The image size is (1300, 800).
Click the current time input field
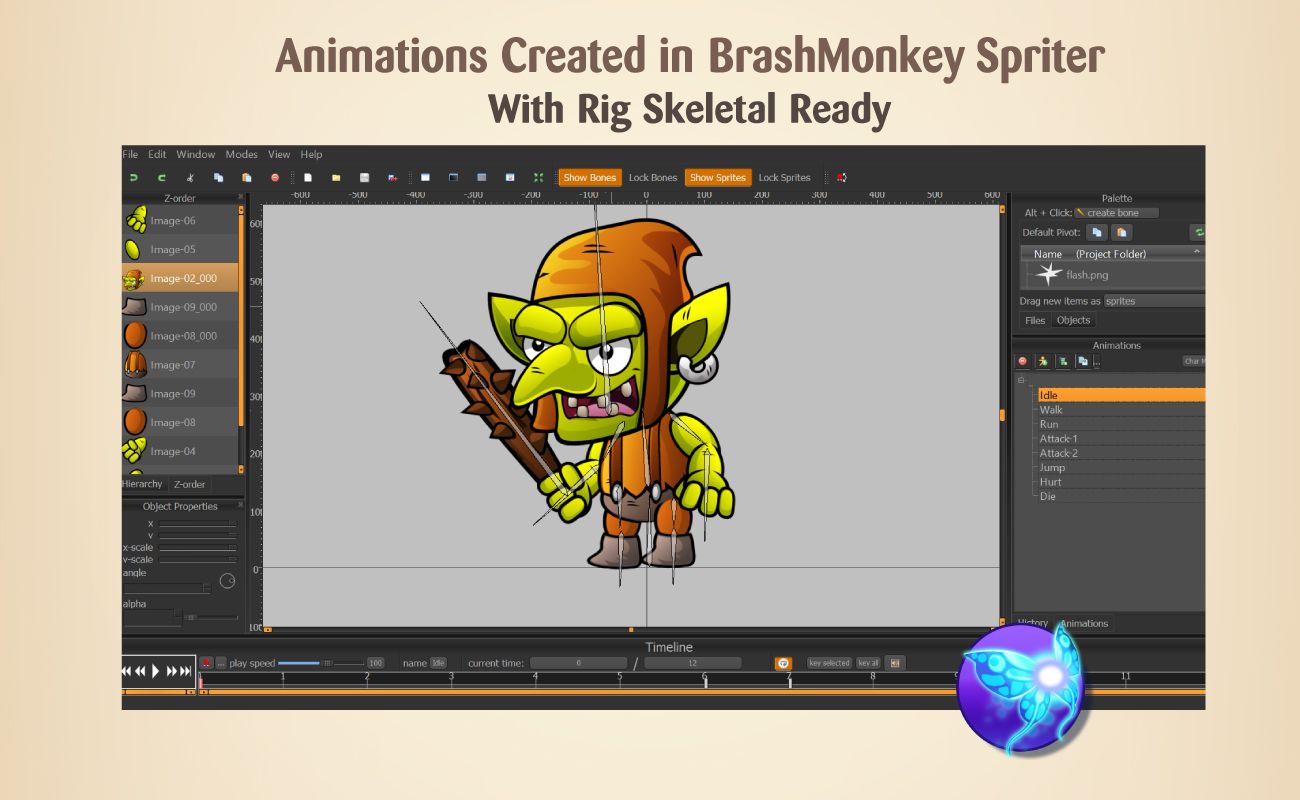(x=578, y=663)
